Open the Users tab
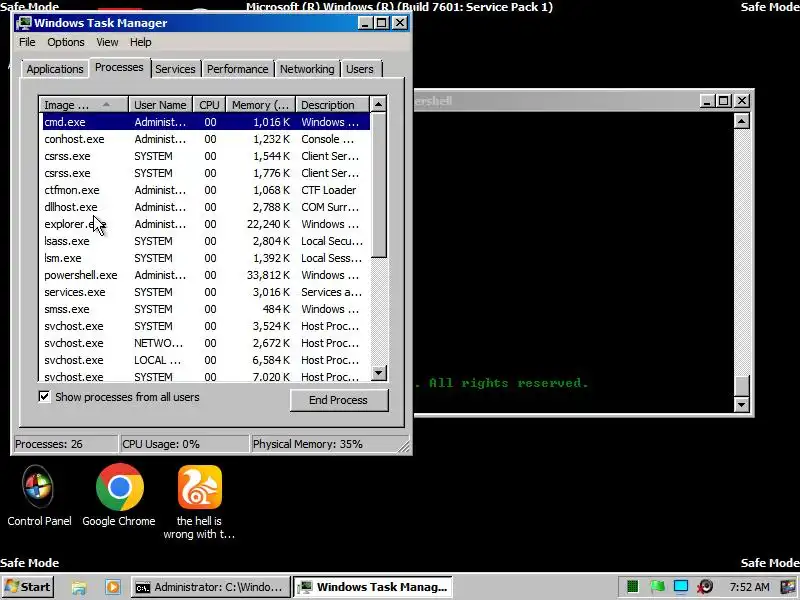 click(x=360, y=69)
